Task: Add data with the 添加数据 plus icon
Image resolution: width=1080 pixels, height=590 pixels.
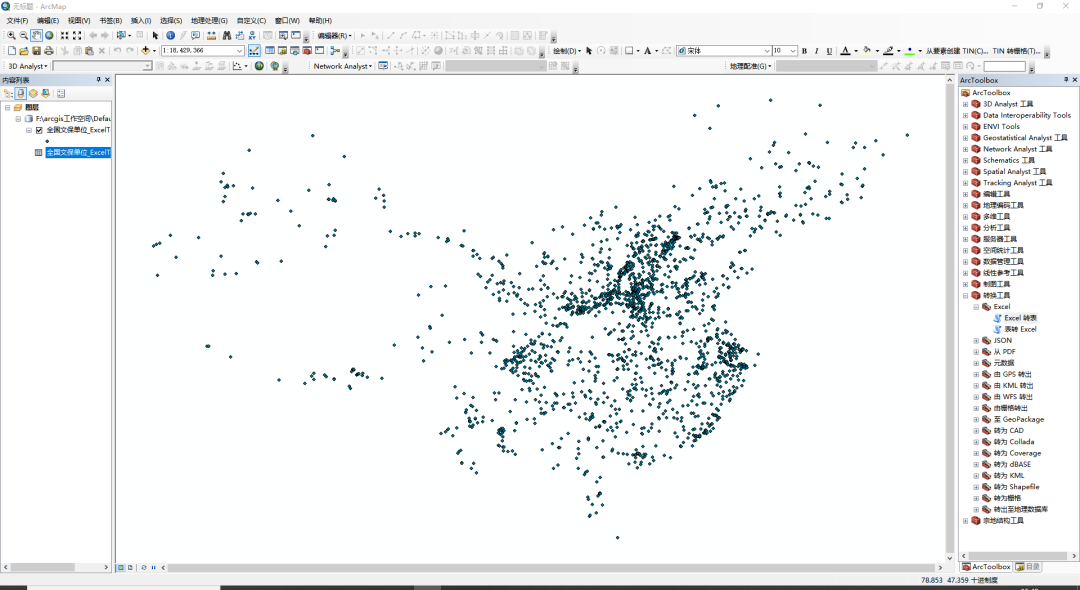Action: (x=146, y=49)
